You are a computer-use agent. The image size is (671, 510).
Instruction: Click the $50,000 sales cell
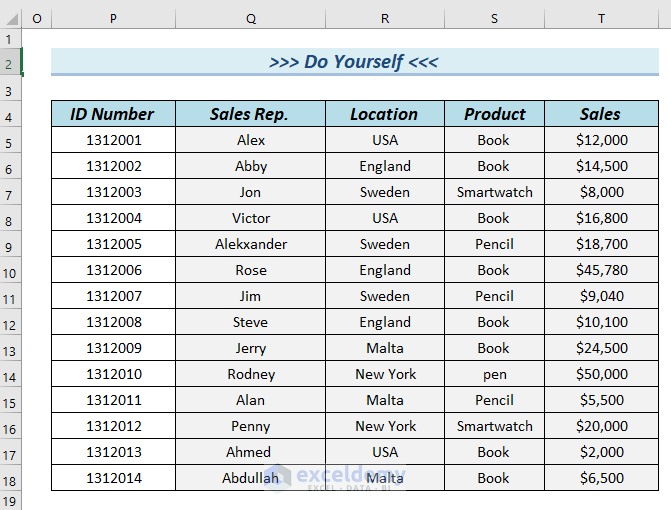click(601, 374)
